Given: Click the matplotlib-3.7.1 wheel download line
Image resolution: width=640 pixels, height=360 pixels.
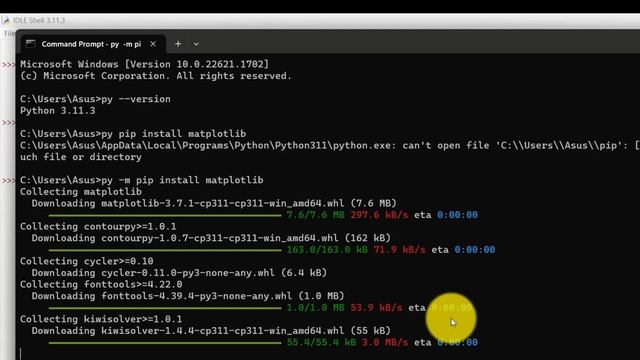Looking at the screenshot, I should pyautogui.click(x=214, y=203).
